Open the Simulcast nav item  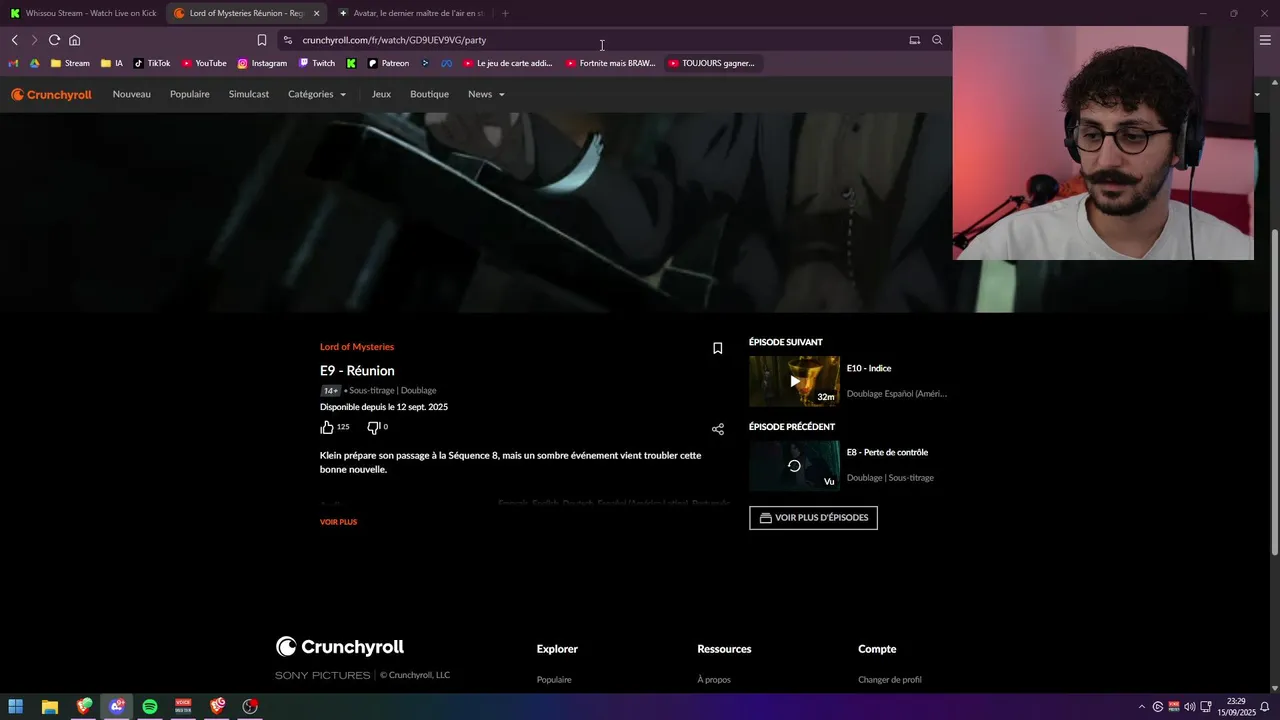(x=249, y=94)
